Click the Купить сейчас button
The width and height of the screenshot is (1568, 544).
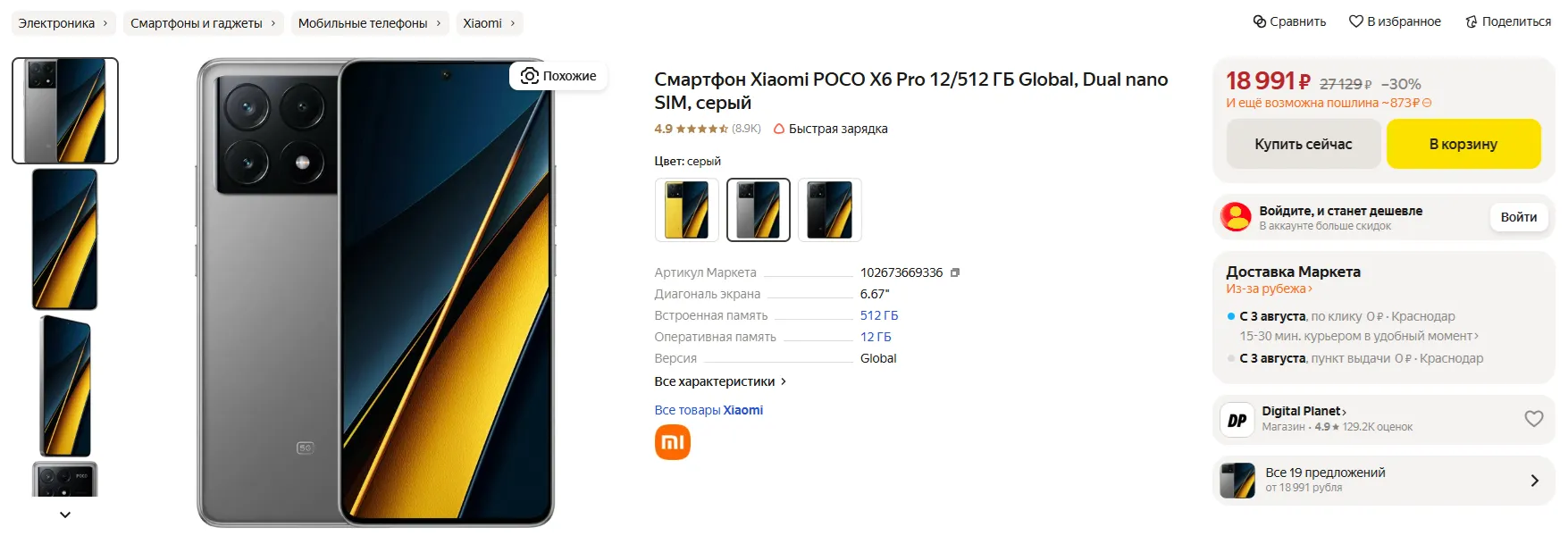(x=1303, y=144)
